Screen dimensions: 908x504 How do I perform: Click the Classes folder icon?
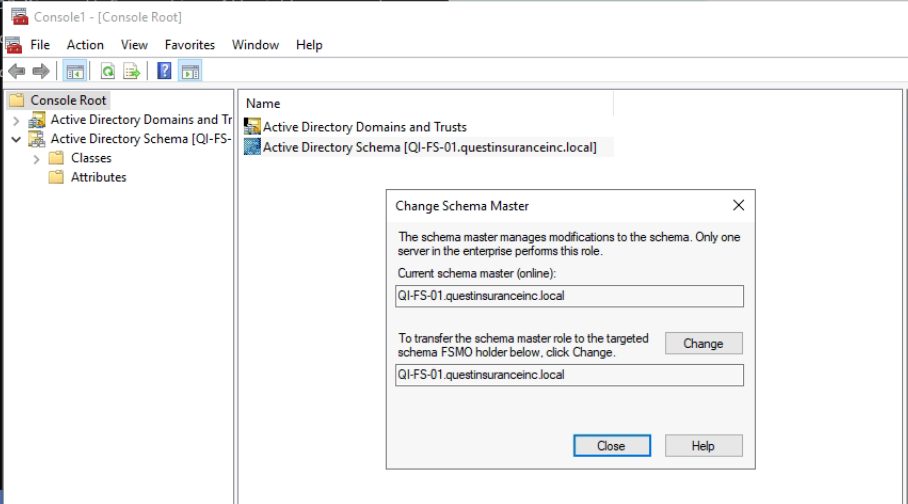(x=56, y=158)
